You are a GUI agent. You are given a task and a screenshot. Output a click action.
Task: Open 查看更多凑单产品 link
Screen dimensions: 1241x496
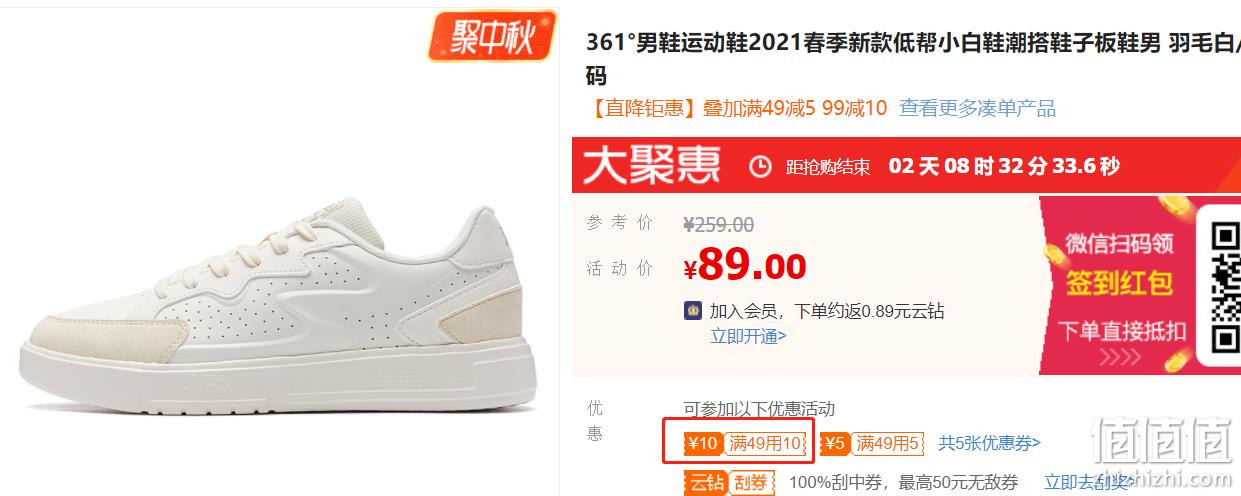pyautogui.click(x=977, y=108)
